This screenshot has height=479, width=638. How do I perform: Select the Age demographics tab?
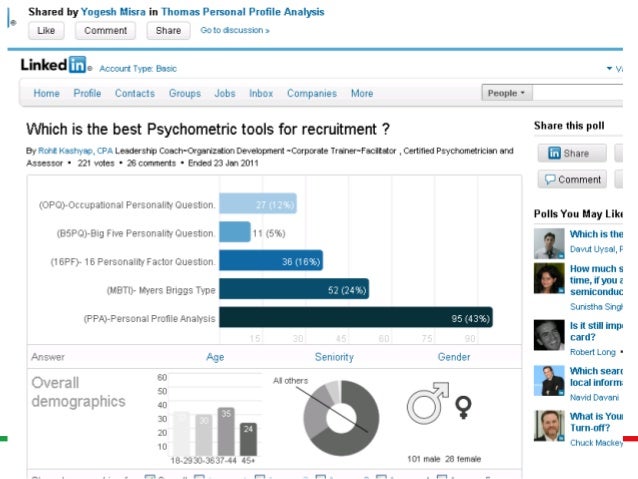click(x=215, y=357)
